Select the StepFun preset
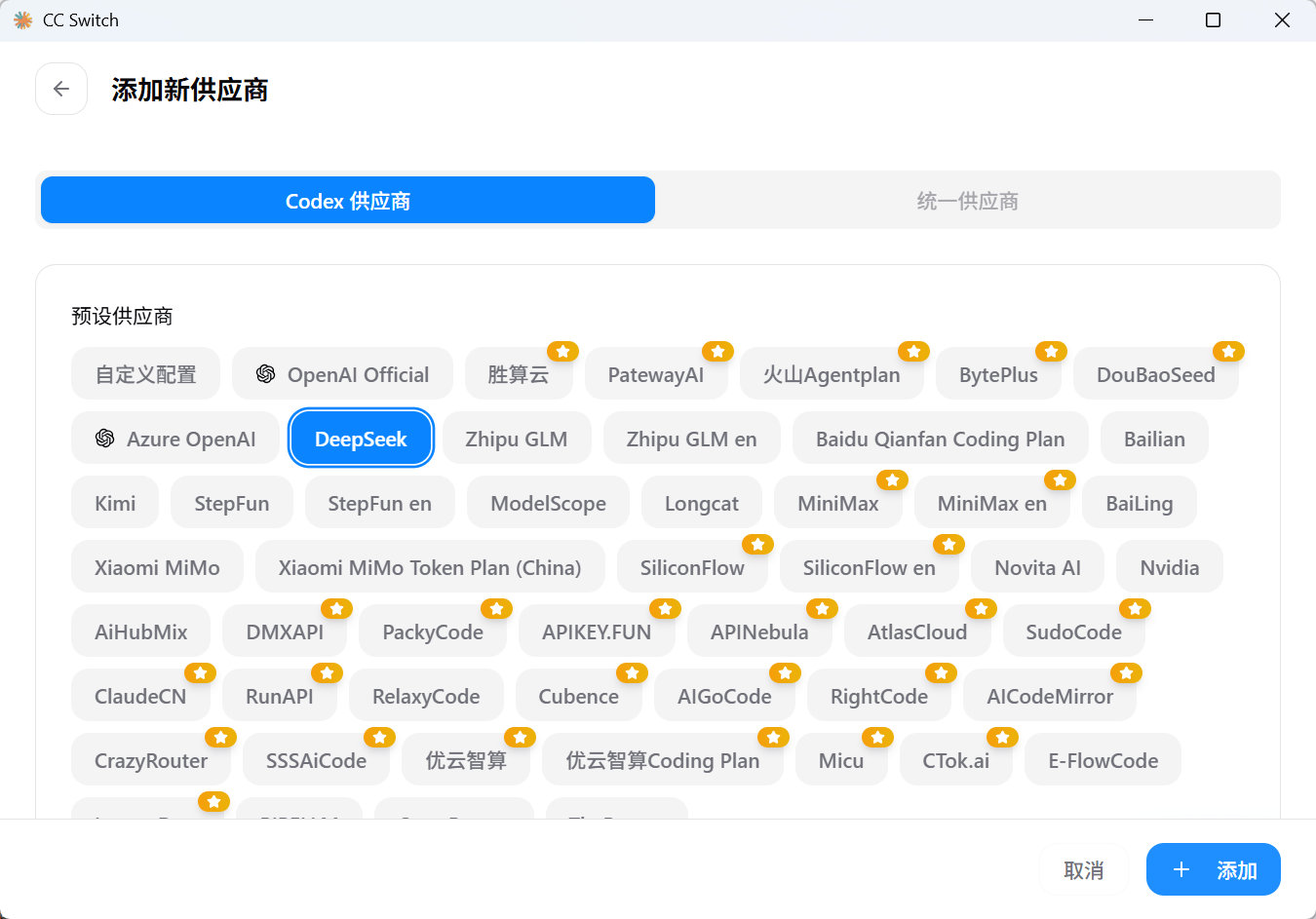 pos(232,503)
